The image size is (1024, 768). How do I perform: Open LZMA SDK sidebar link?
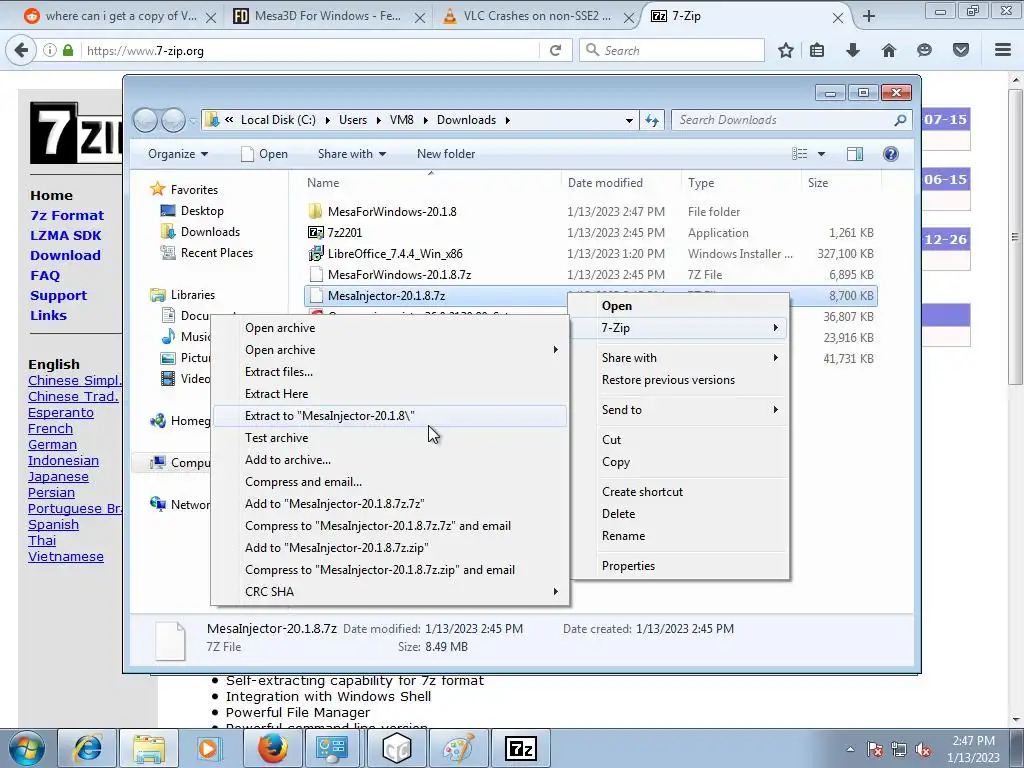[x=66, y=236]
